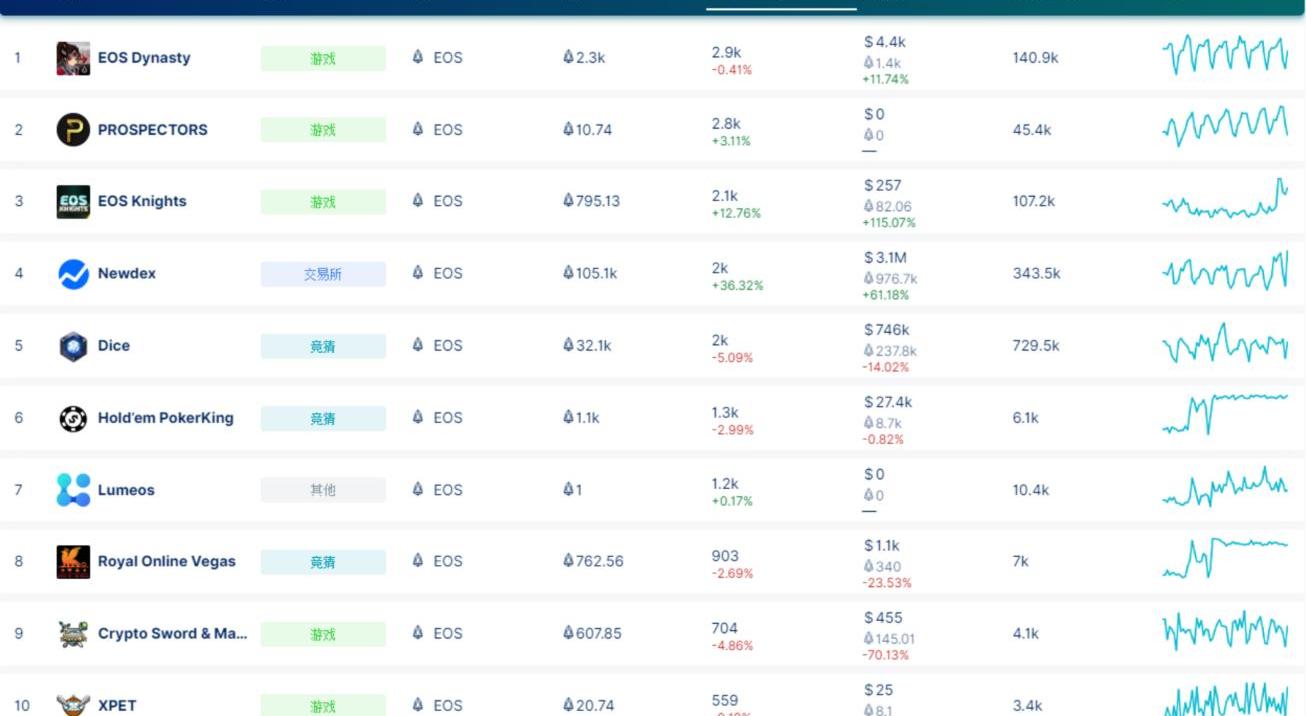This screenshot has height=716, width=1306.
Task: Open the XPET app name link
Action: [x=117, y=705]
